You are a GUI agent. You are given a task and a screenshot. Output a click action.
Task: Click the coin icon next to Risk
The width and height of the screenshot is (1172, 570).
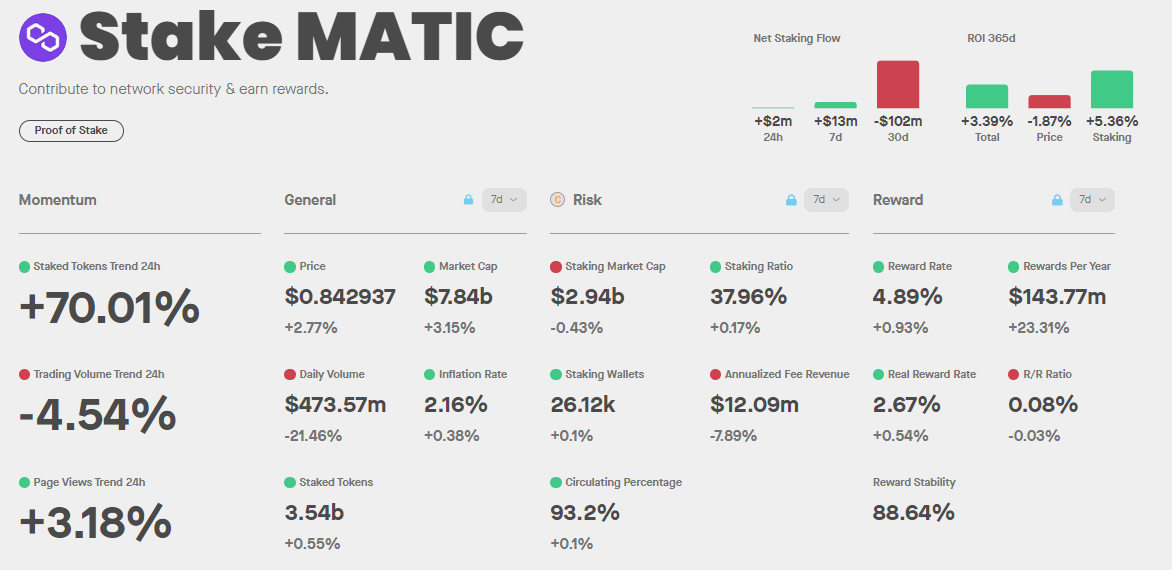pyautogui.click(x=558, y=200)
